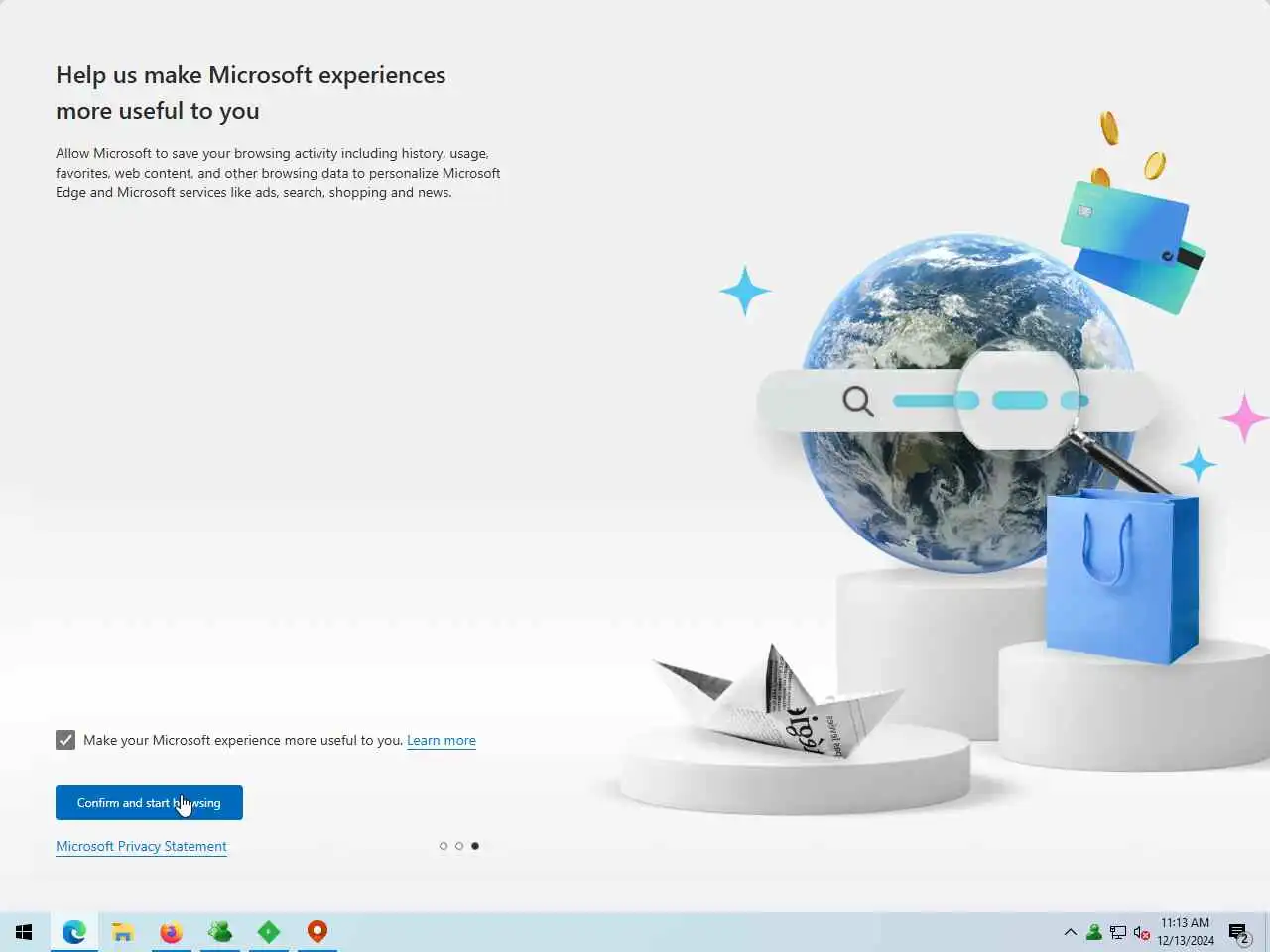Uncheck 'Make your Microsoft experience more useful' checkbox
The height and width of the screenshot is (952, 1270).
pos(65,740)
